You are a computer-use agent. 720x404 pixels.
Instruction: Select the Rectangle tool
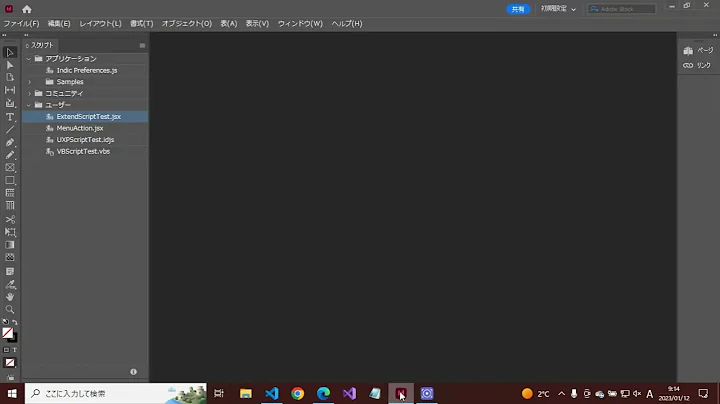(10, 180)
